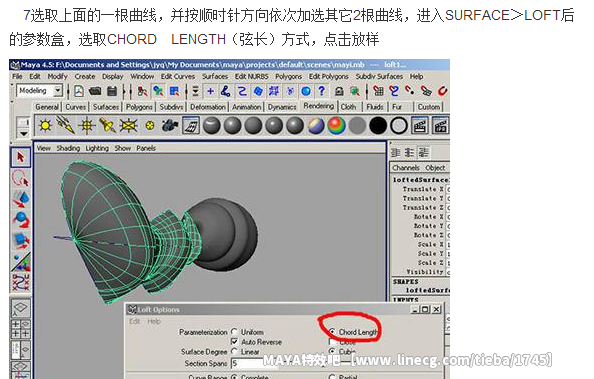Switch to the Curves shelf tab

point(76,107)
